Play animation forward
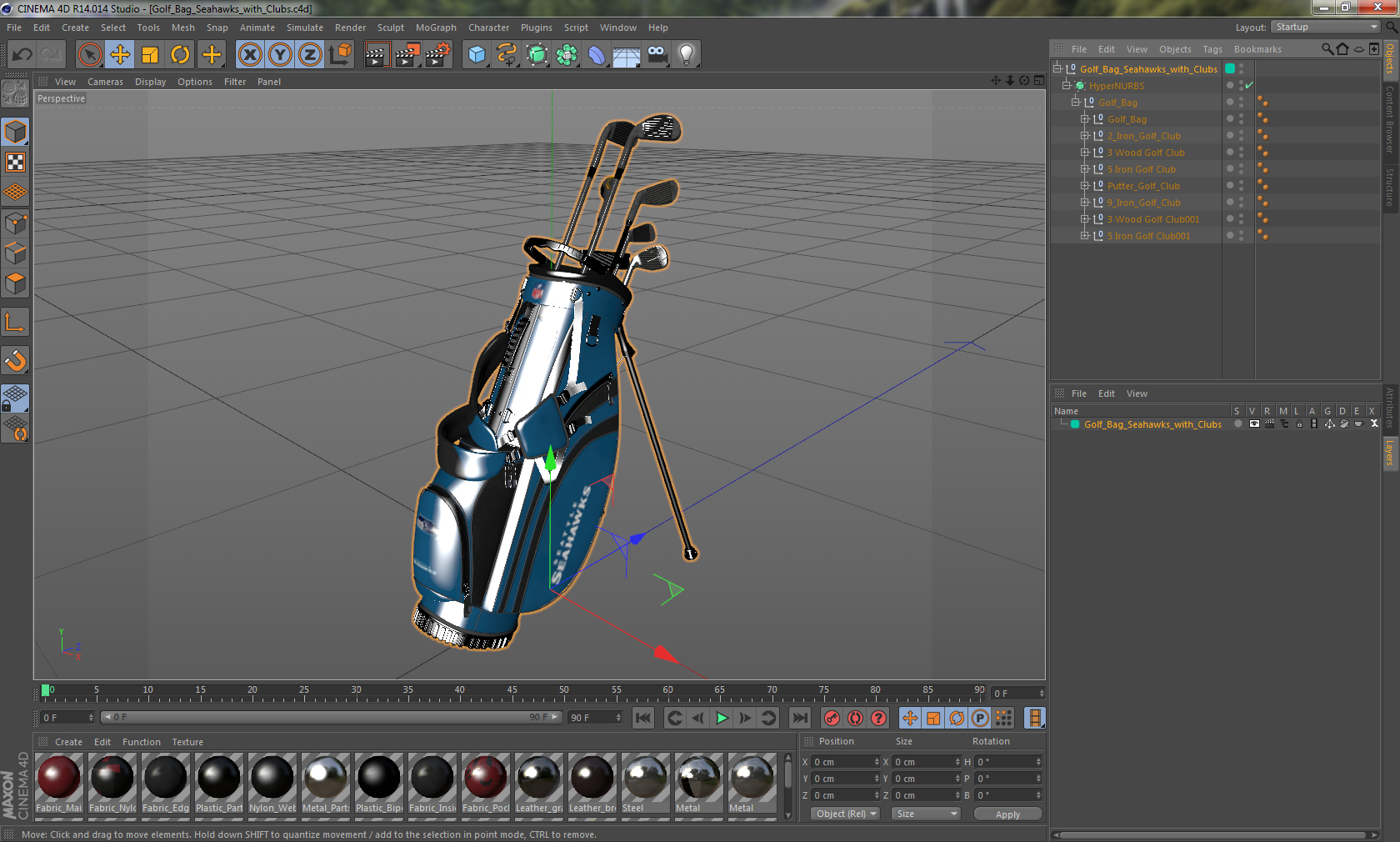1400x842 pixels. click(x=722, y=718)
